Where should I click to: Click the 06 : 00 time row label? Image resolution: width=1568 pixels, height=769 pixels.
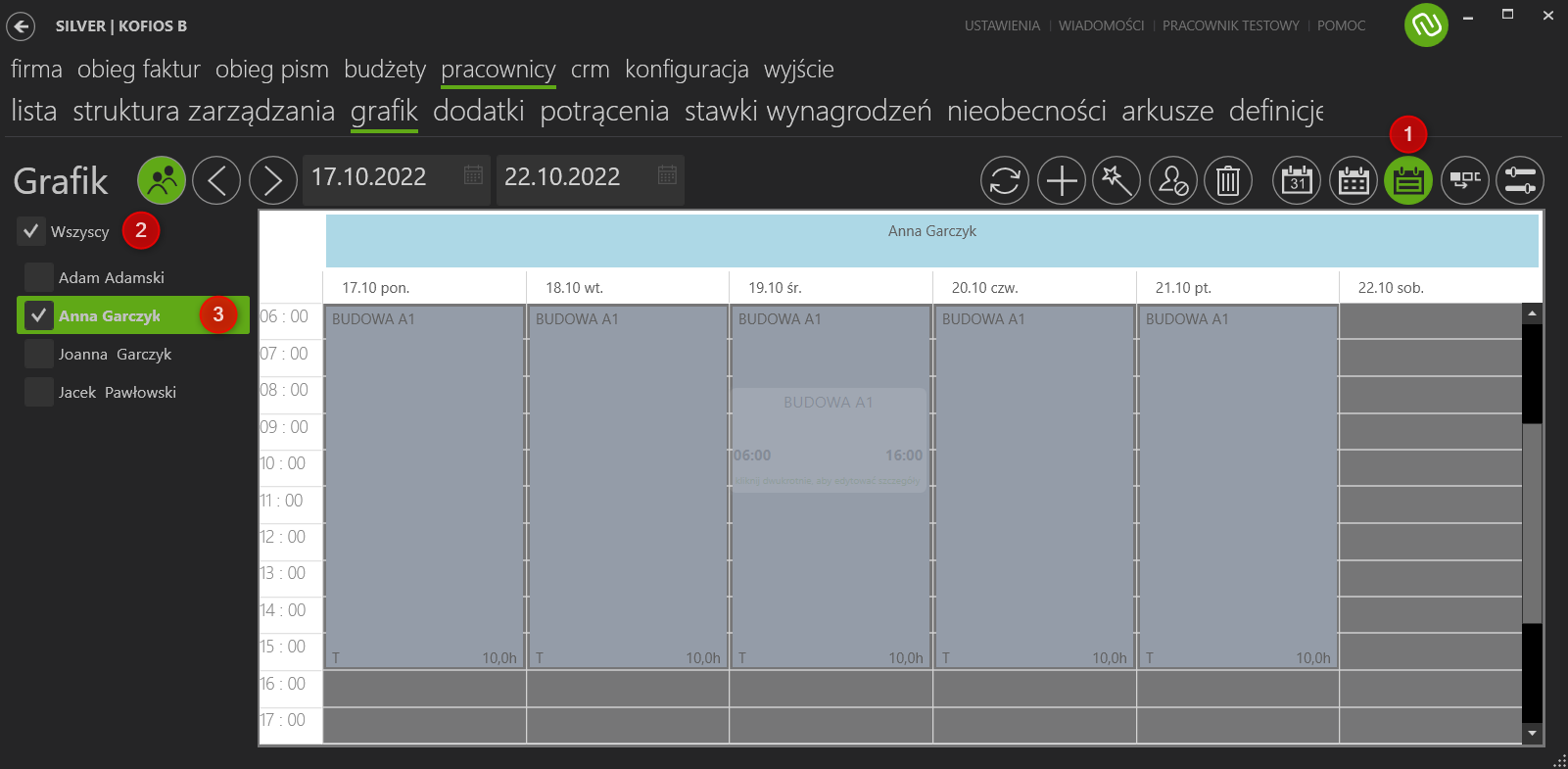coord(284,316)
